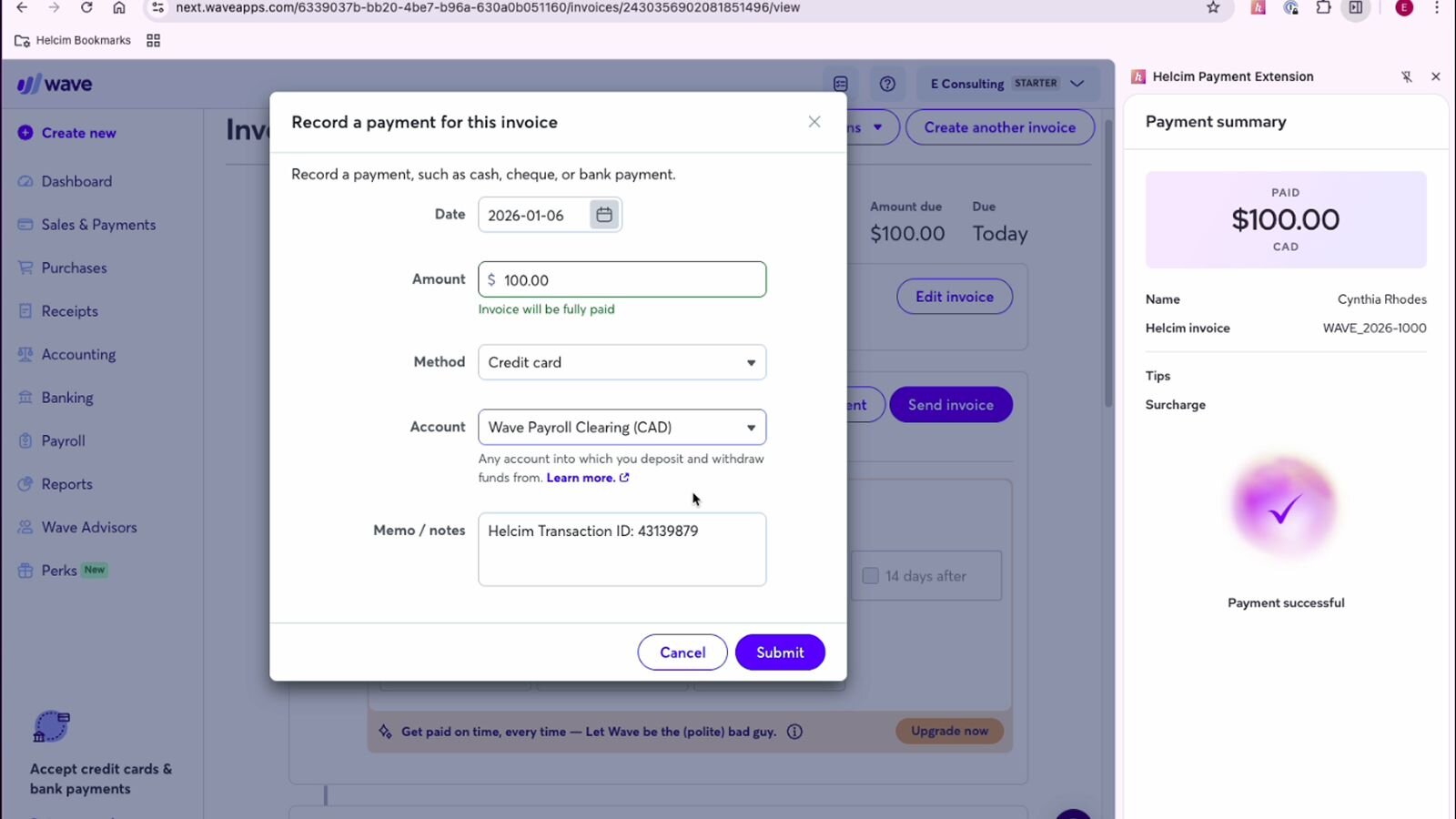The image size is (1456, 819).
Task: Unpin the Helcim Payment Extension panel
Action: tap(1406, 76)
